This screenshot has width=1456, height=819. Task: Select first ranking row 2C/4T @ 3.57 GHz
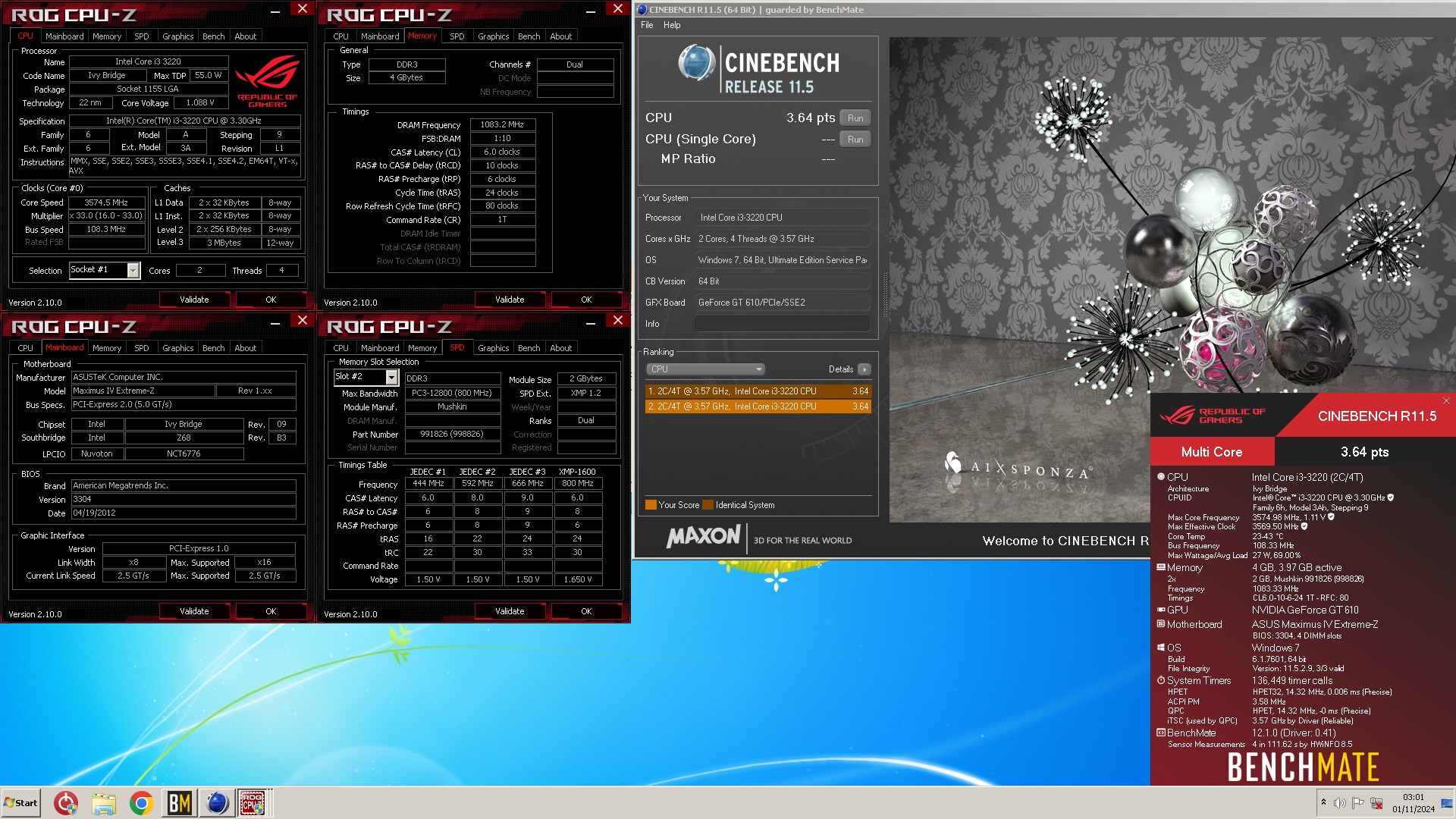758,391
